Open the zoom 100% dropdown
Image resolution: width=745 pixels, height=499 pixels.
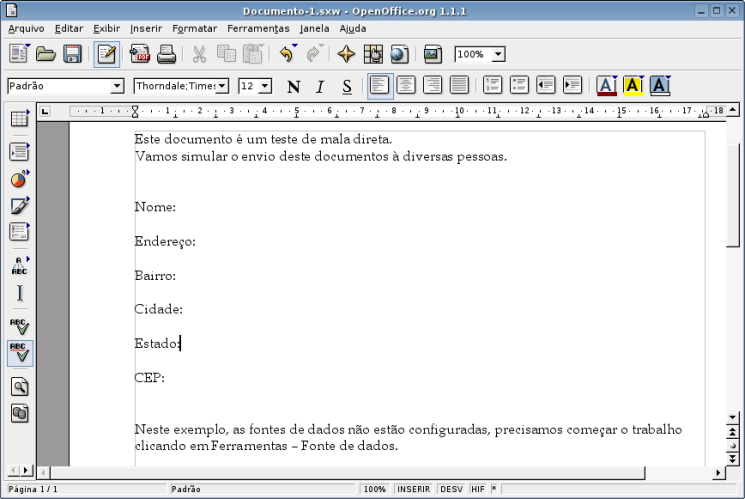(x=497, y=54)
